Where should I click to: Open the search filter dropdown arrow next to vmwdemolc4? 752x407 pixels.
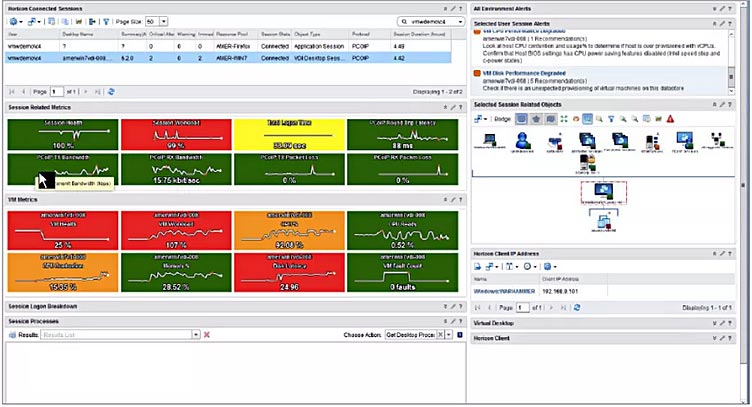460,22
